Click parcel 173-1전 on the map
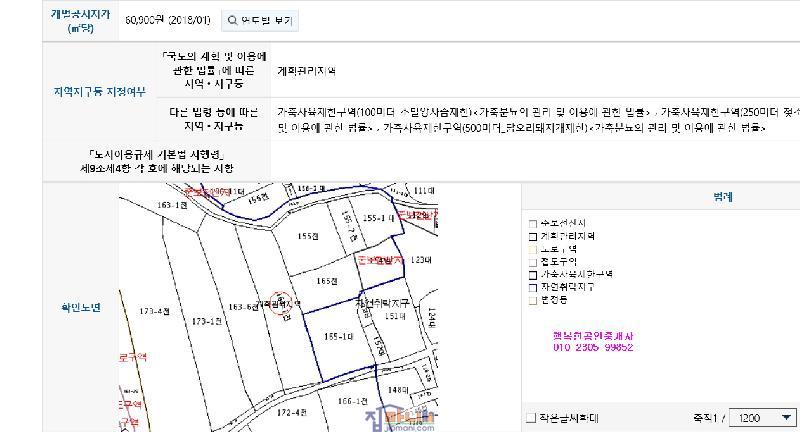Image resolution: width=800 pixels, height=432 pixels. click(205, 321)
